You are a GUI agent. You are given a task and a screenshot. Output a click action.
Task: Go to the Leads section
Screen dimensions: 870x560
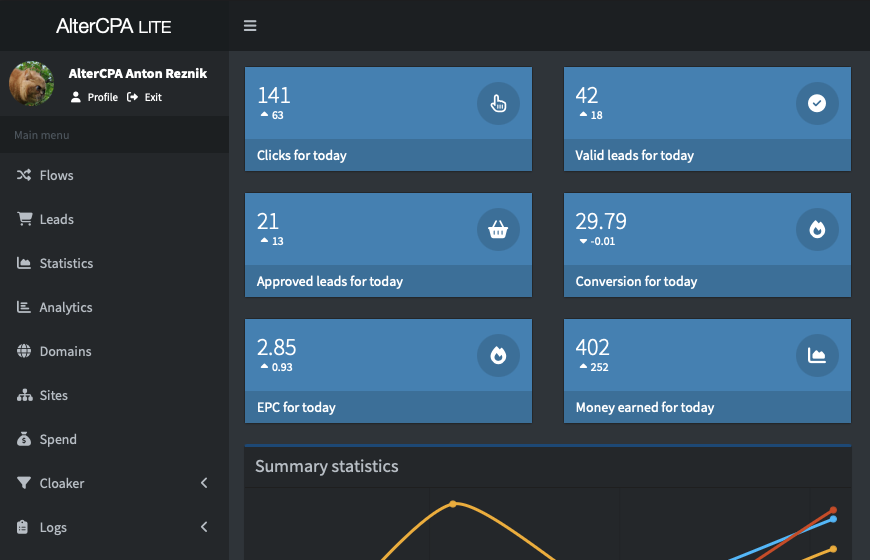pyautogui.click(x=56, y=219)
